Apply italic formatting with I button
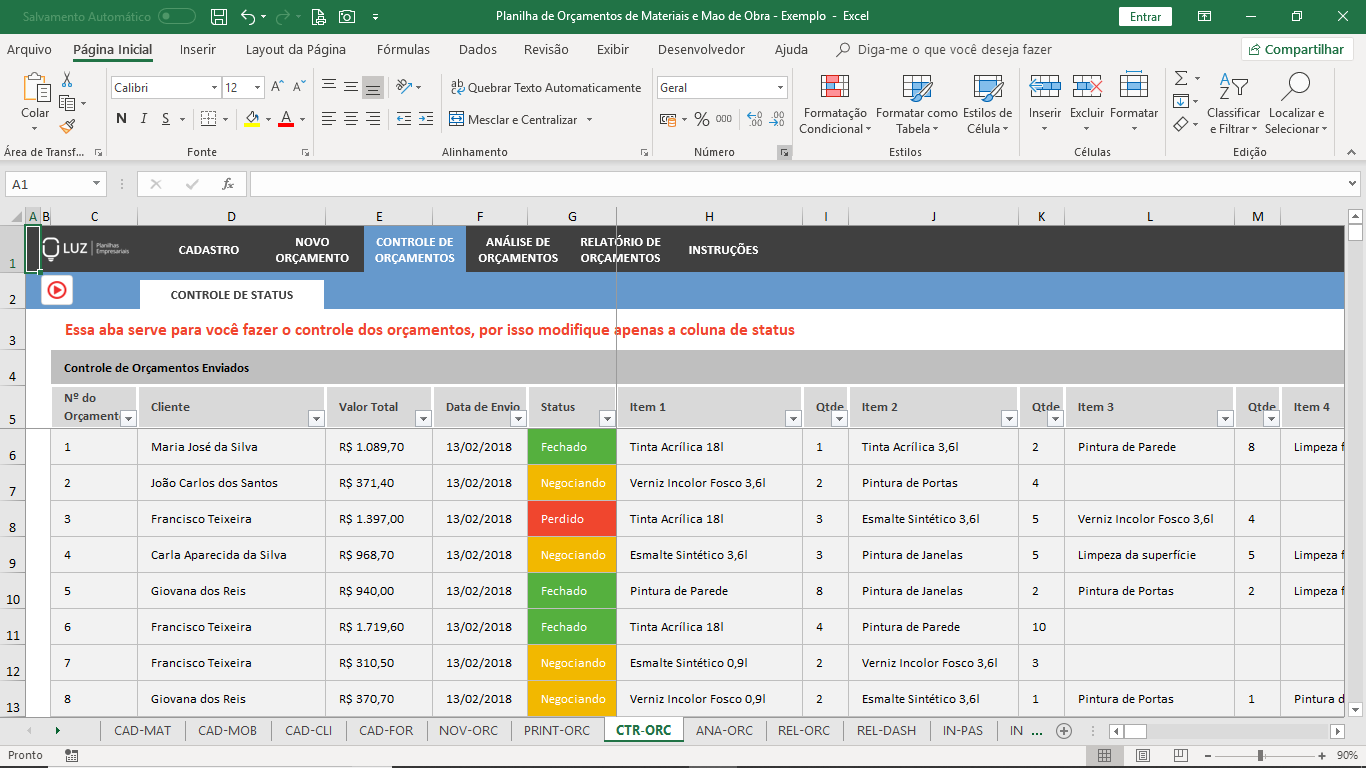 pyautogui.click(x=144, y=119)
